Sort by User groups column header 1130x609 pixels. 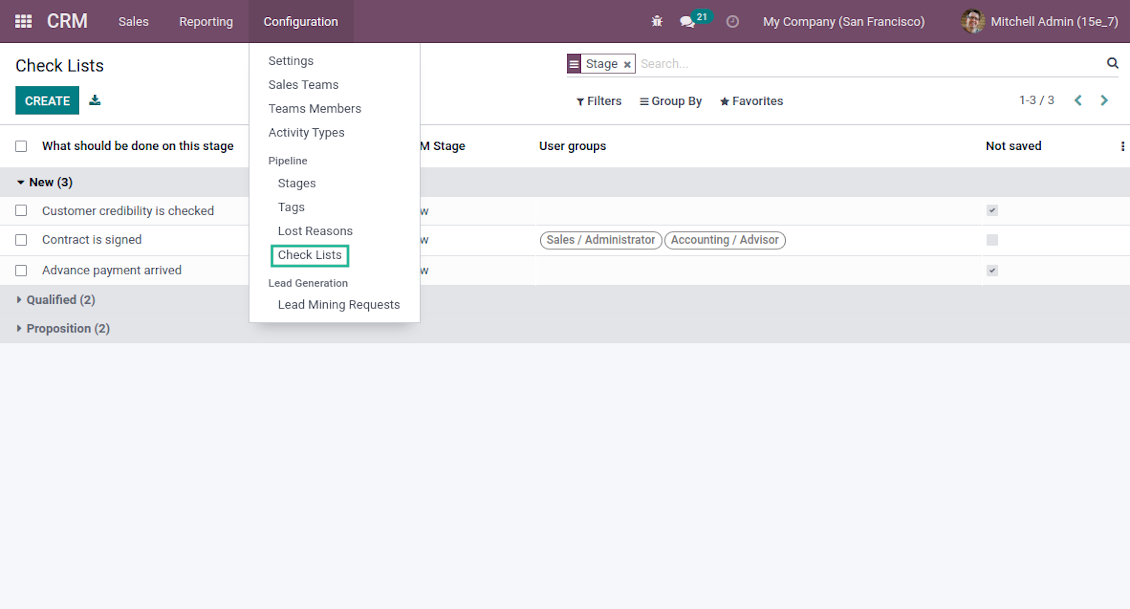click(572, 146)
